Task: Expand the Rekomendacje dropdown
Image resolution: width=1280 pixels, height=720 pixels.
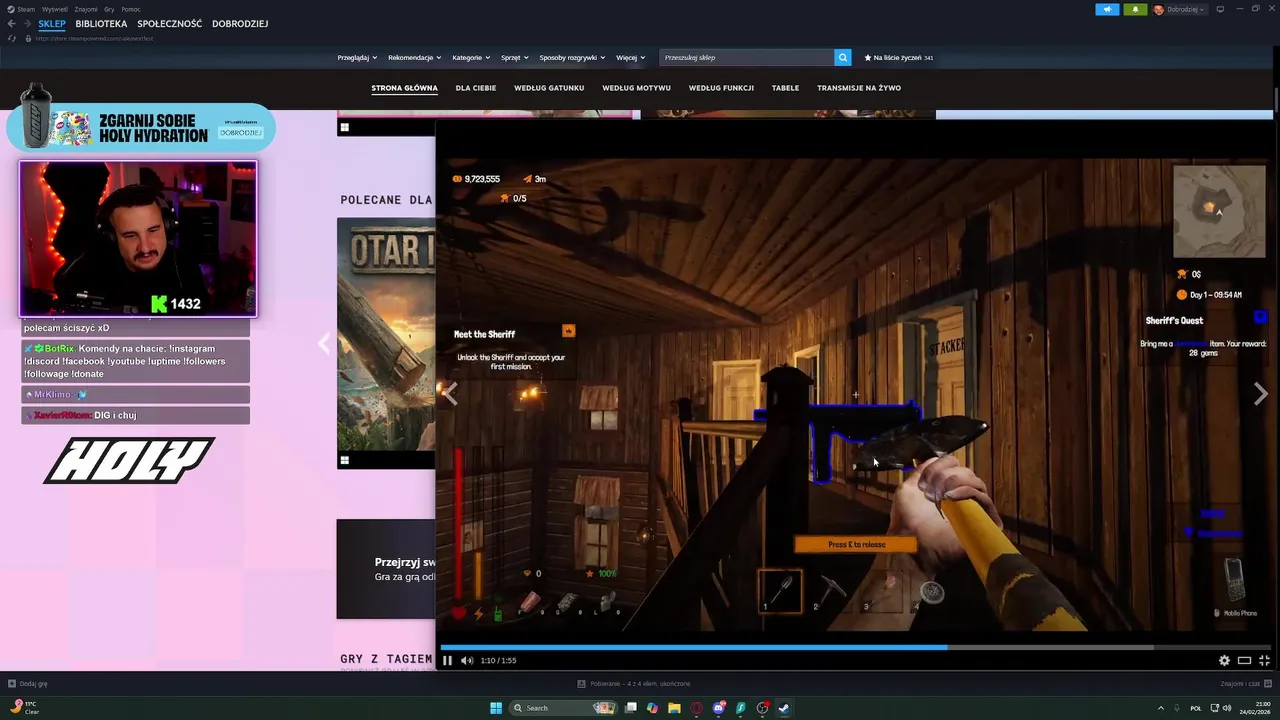Action: pyautogui.click(x=414, y=58)
